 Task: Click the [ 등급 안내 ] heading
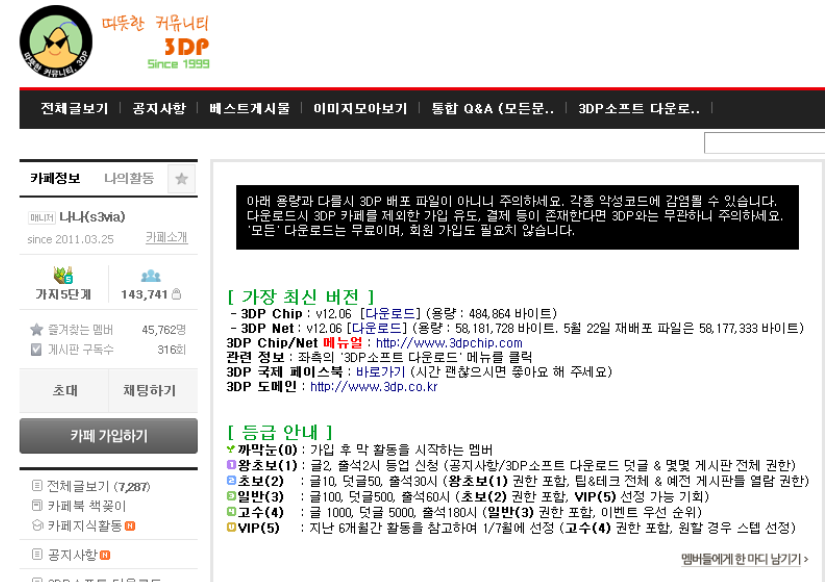coord(280,432)
